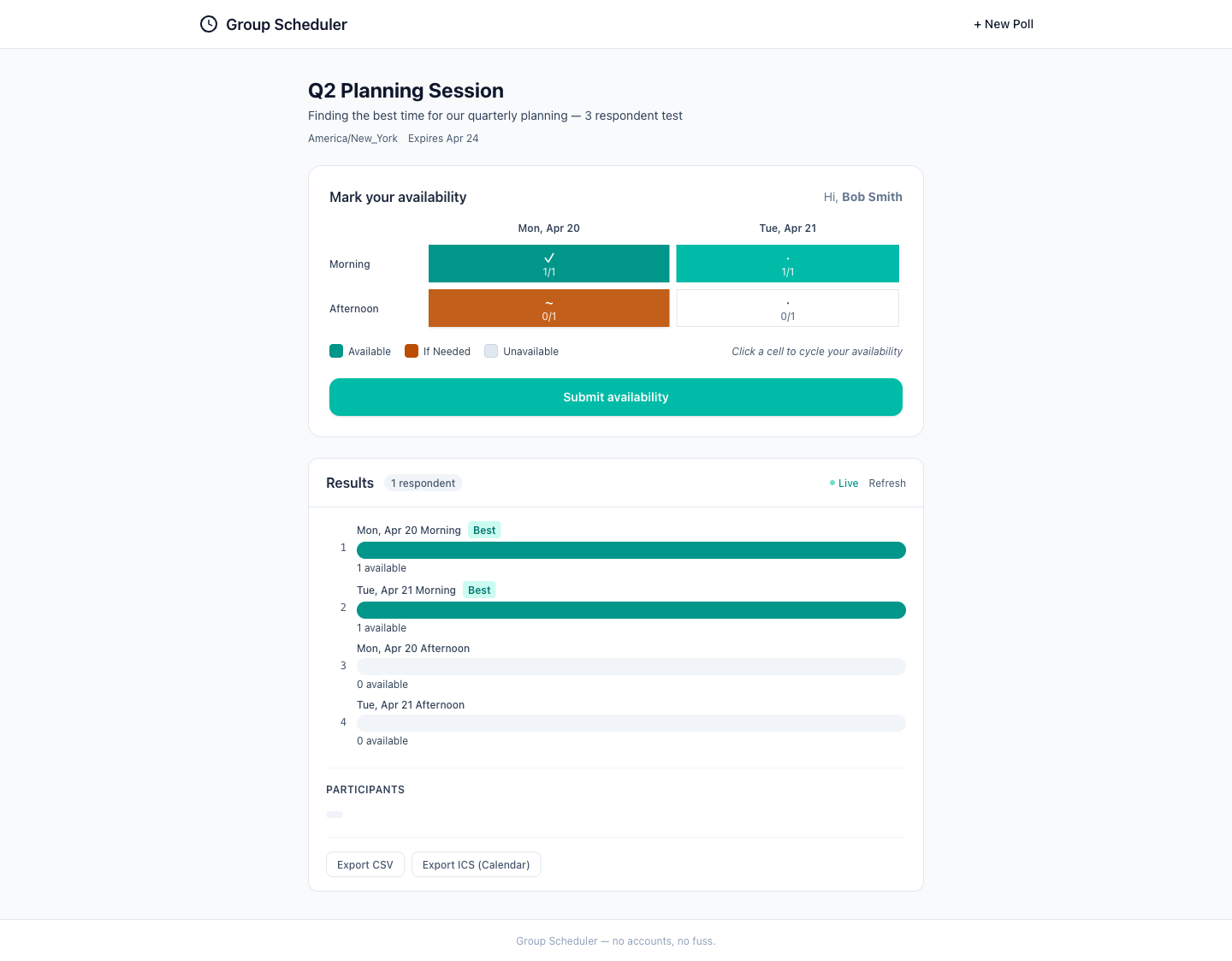This screenshot has height=961, width=1232.
Task: Cycle Mon, Apr 20 Afternoon availability cell
Action: click(548, 308)
